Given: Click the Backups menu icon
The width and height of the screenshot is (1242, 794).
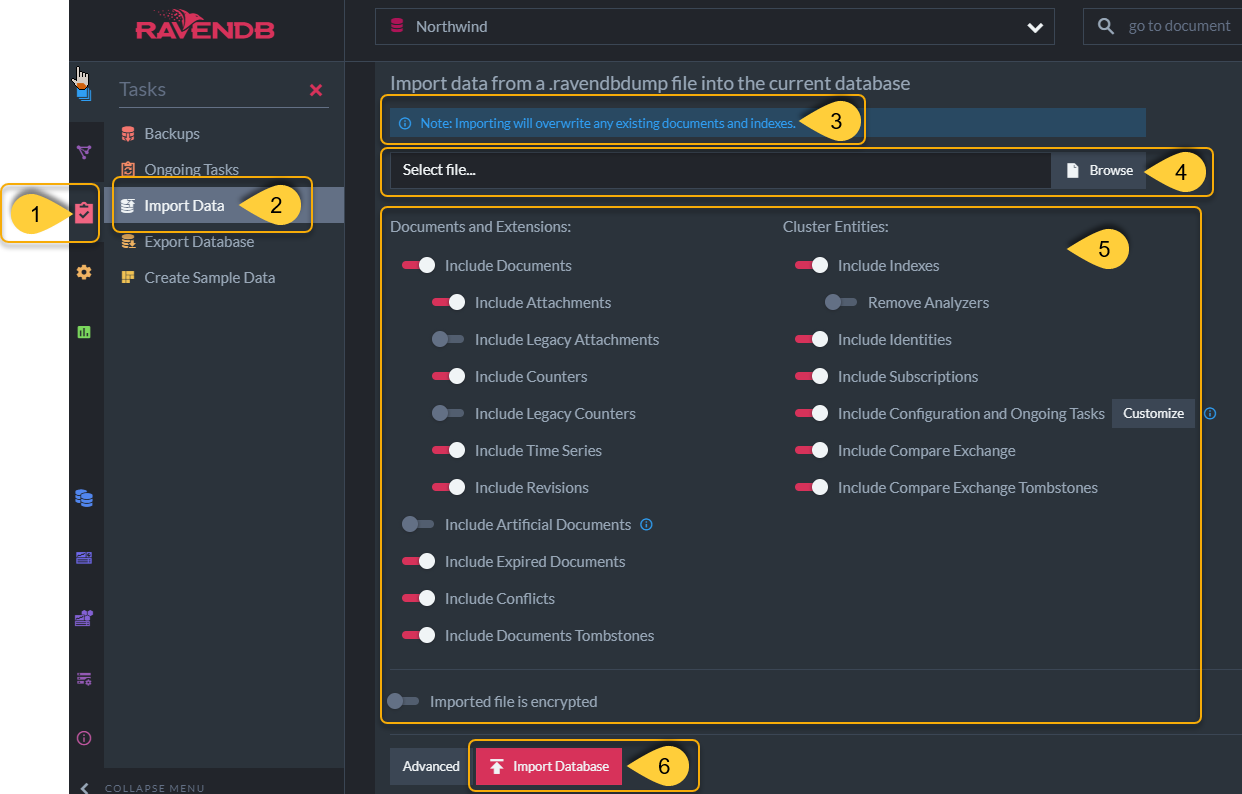Looking at the screenshot, I should (127, 133).
